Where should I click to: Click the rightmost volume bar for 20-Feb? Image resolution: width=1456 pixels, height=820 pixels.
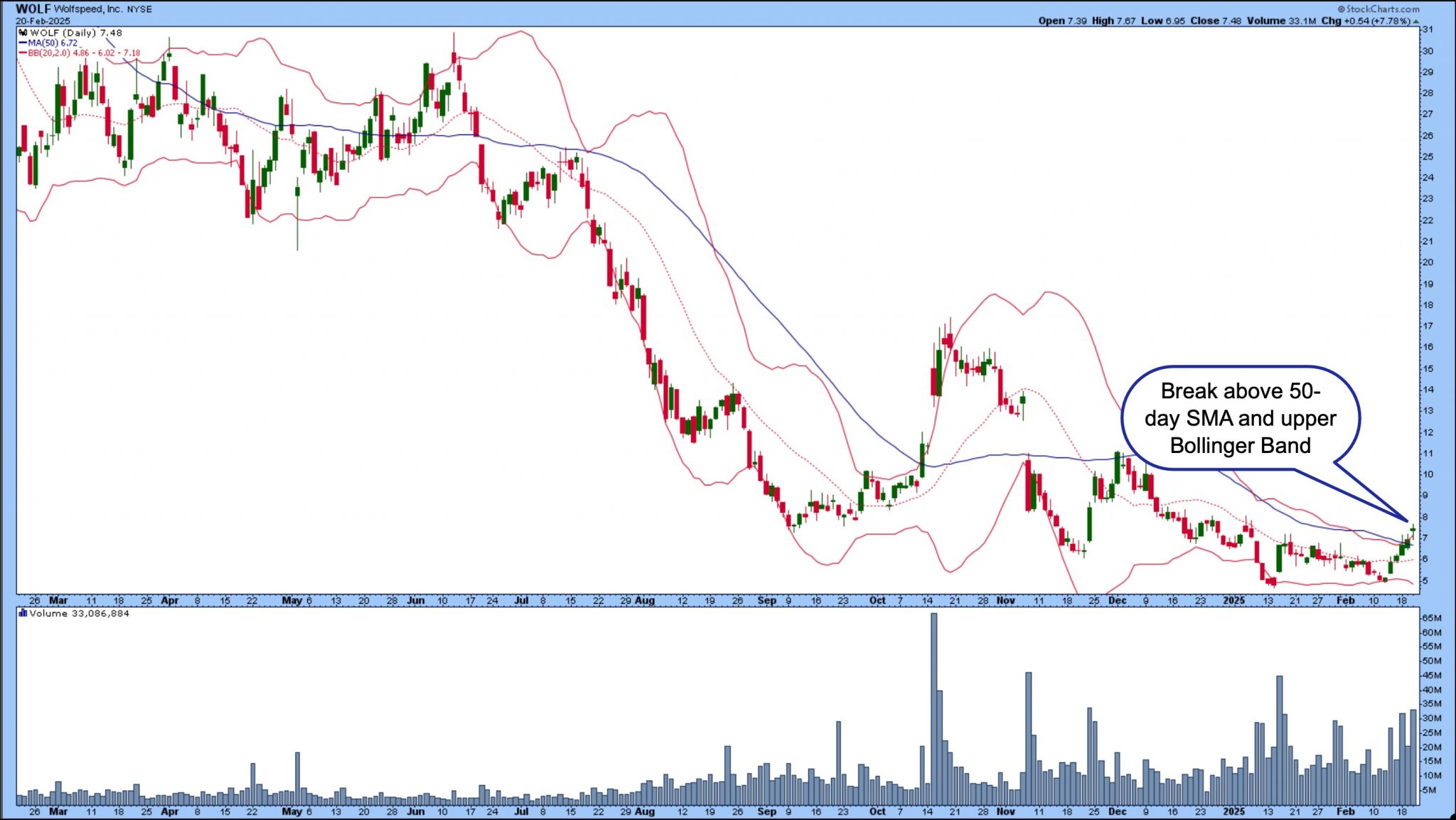[x=1413, y=757]
